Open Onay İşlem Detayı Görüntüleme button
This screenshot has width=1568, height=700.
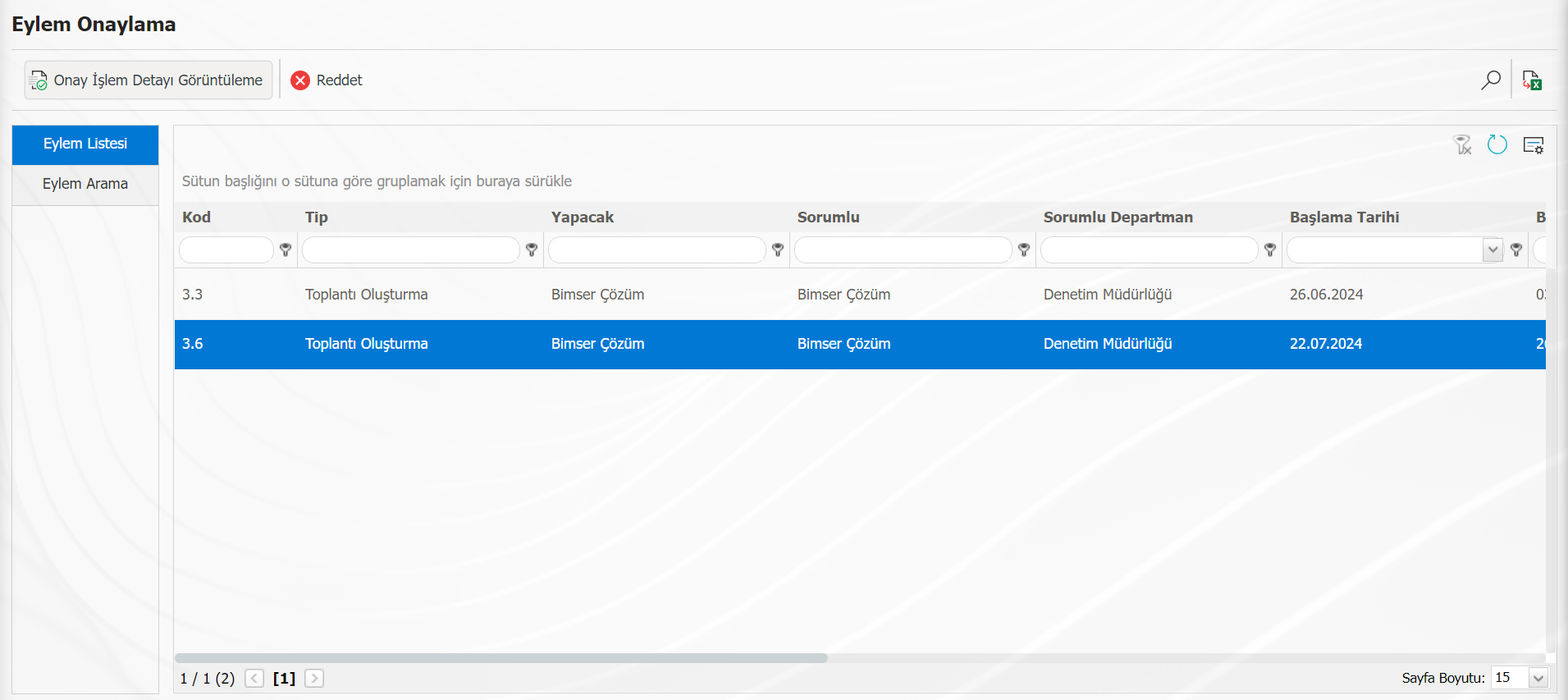tap(149, 80)
